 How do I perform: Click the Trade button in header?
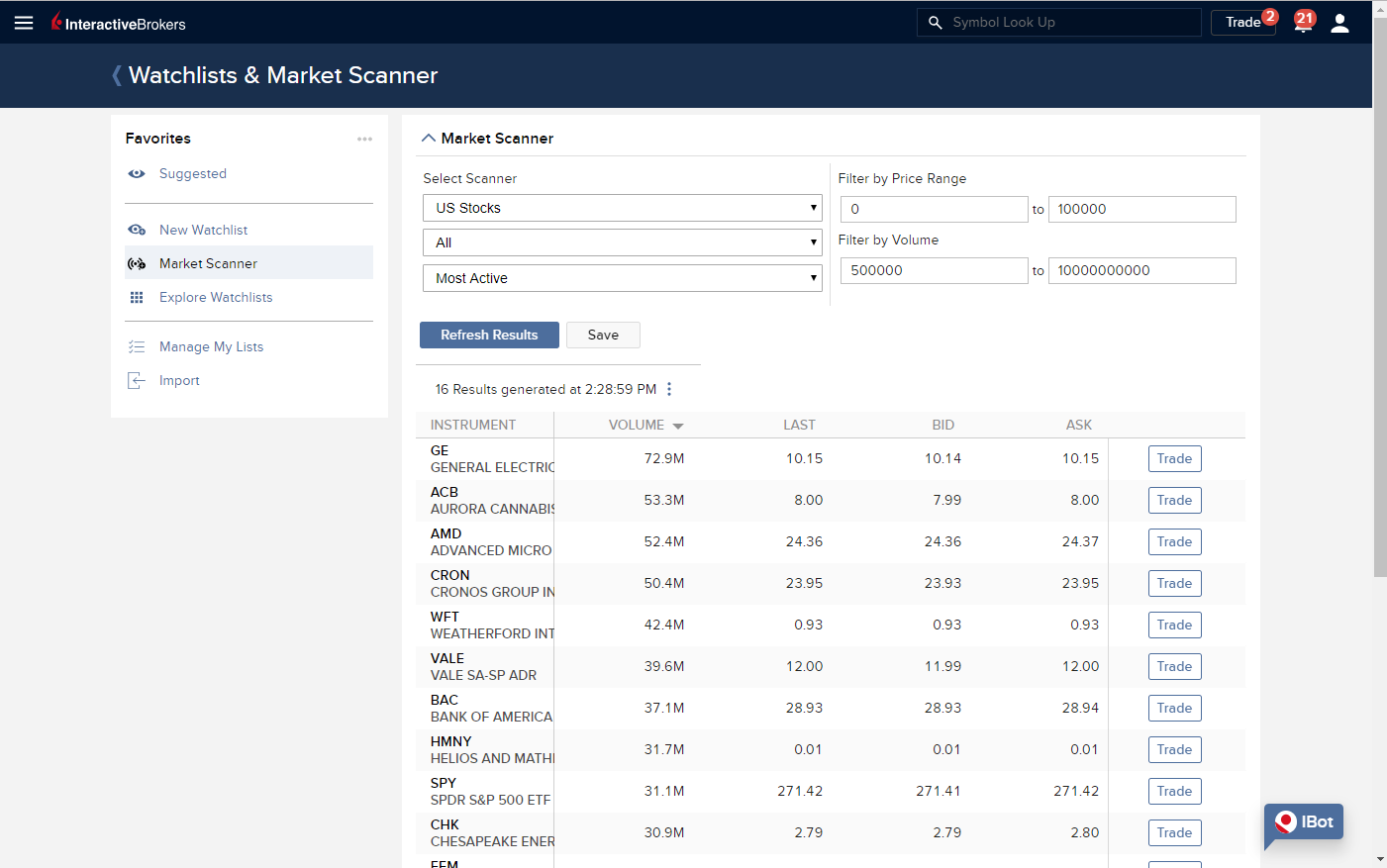coord(1242,22)
